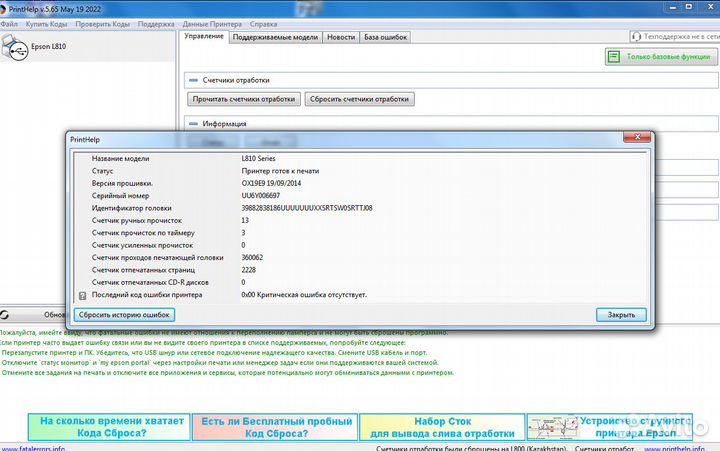720x451 pixels.
Task: Click the refresh icon beside Обновить
Action: pyautogui.click(x=4, y=315)
